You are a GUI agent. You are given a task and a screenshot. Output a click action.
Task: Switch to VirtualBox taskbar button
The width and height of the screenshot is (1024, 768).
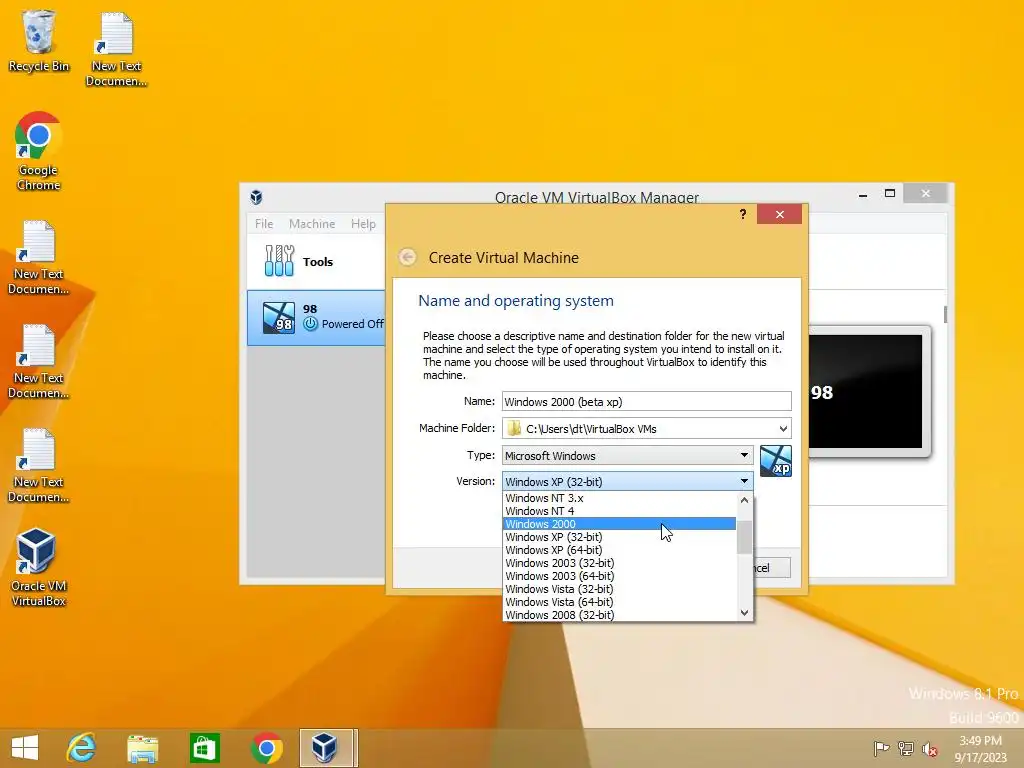point(328,748)
